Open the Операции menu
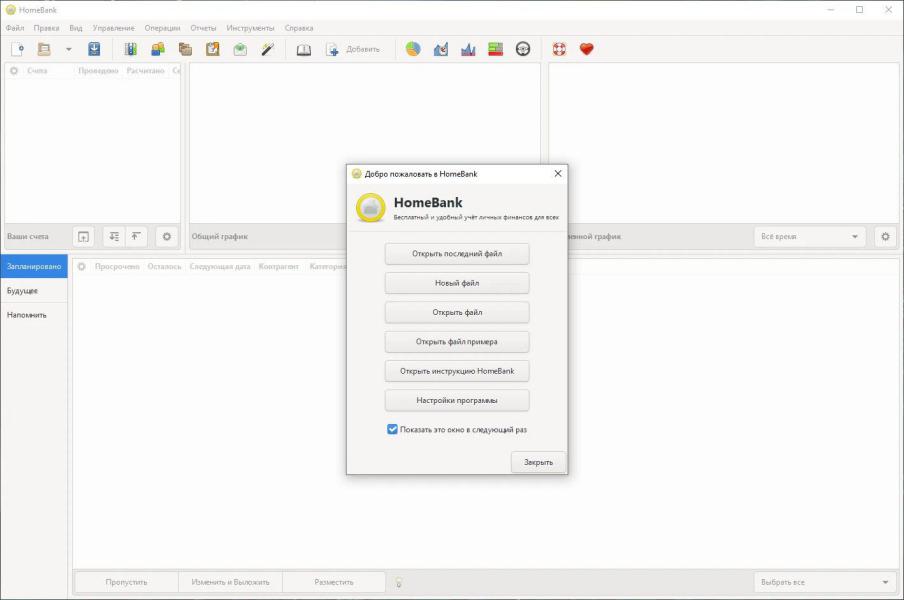Screen dimensions: 904x600 pos(162,28)
